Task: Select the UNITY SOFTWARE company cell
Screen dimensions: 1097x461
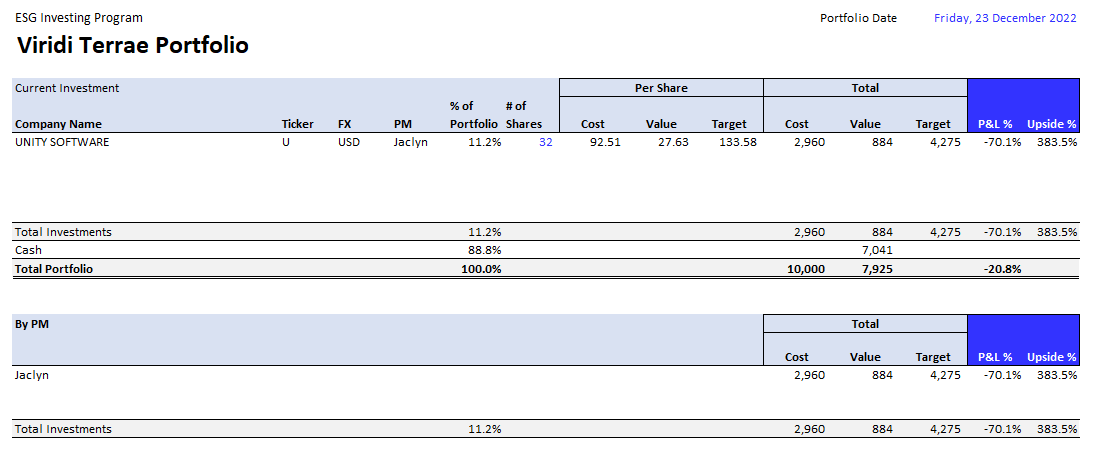Action: click(x=62, y=143)
